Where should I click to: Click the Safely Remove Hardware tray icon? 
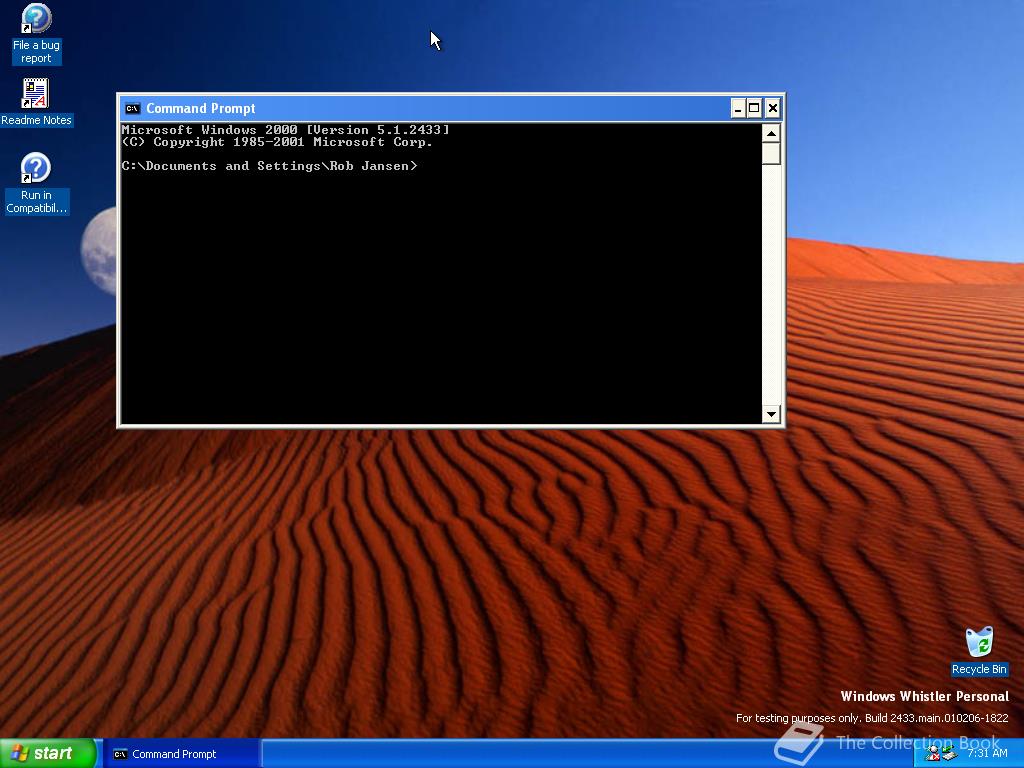click(x=950, y=754)
